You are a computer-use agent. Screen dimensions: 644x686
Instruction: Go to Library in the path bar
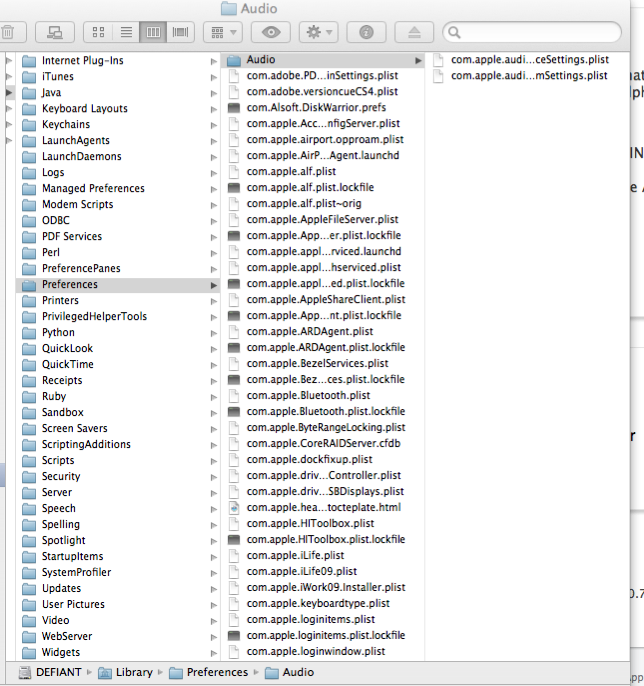pos(126,672)
